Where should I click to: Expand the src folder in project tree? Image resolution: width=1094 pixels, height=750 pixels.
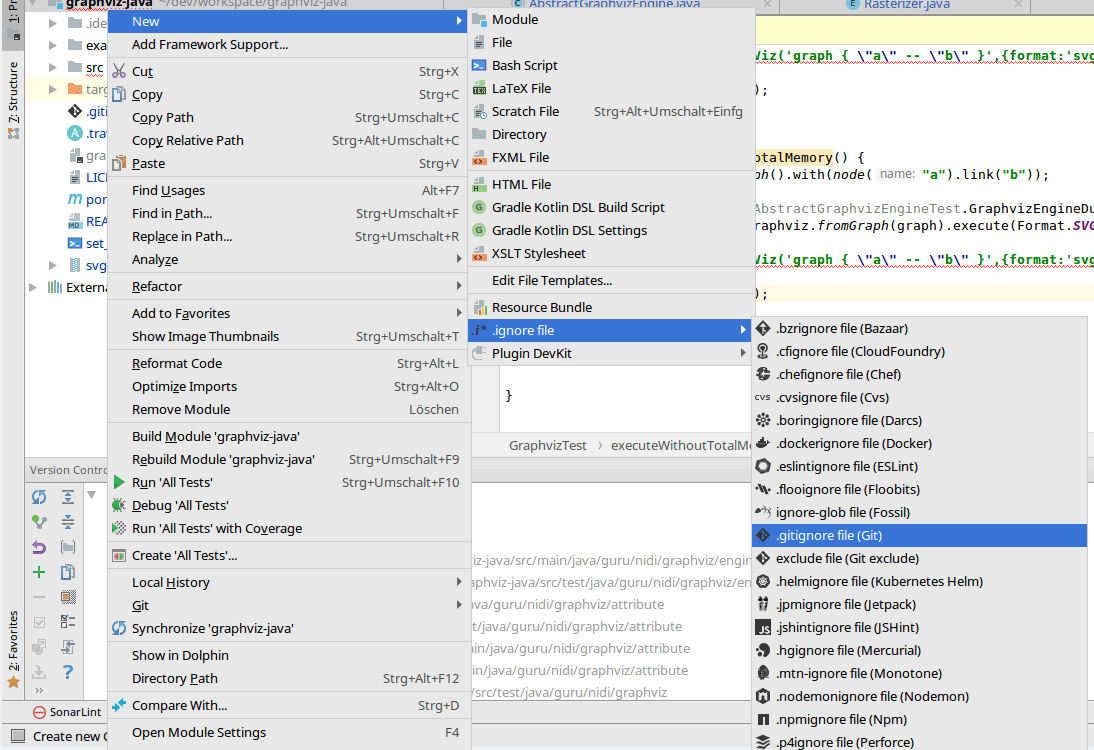53,67
